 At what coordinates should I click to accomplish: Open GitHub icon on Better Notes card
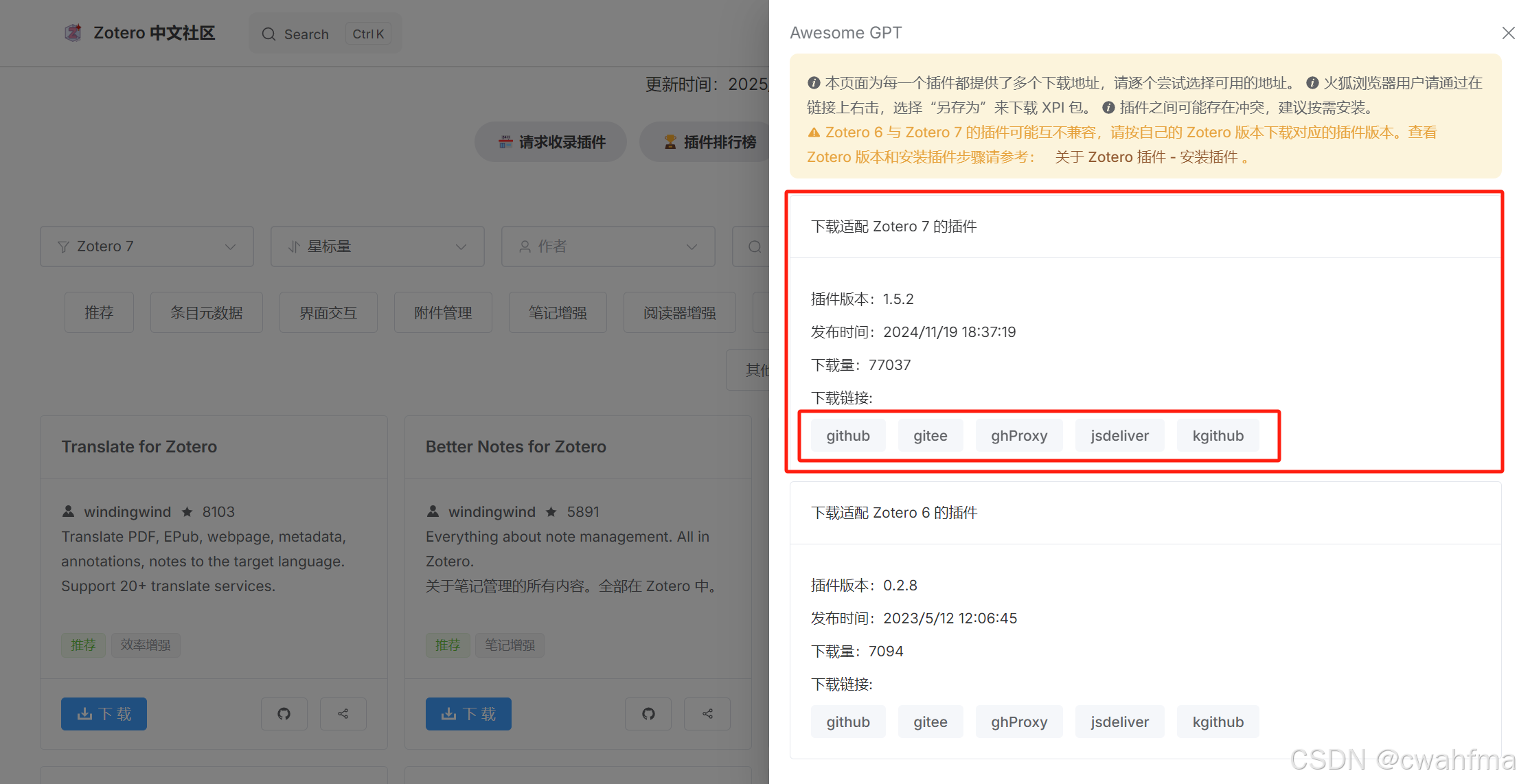pyautogui.click(x=648, y=714)
